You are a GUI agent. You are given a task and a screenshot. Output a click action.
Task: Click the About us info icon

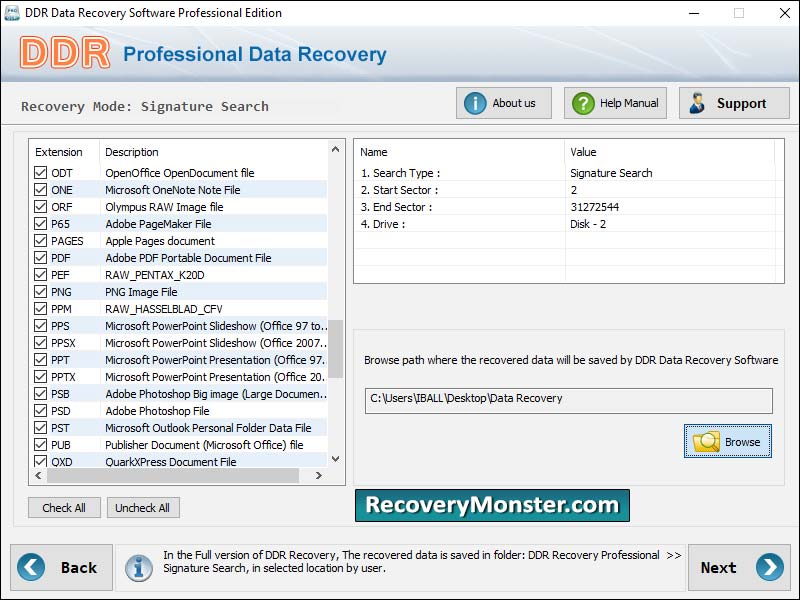point(475,102)
